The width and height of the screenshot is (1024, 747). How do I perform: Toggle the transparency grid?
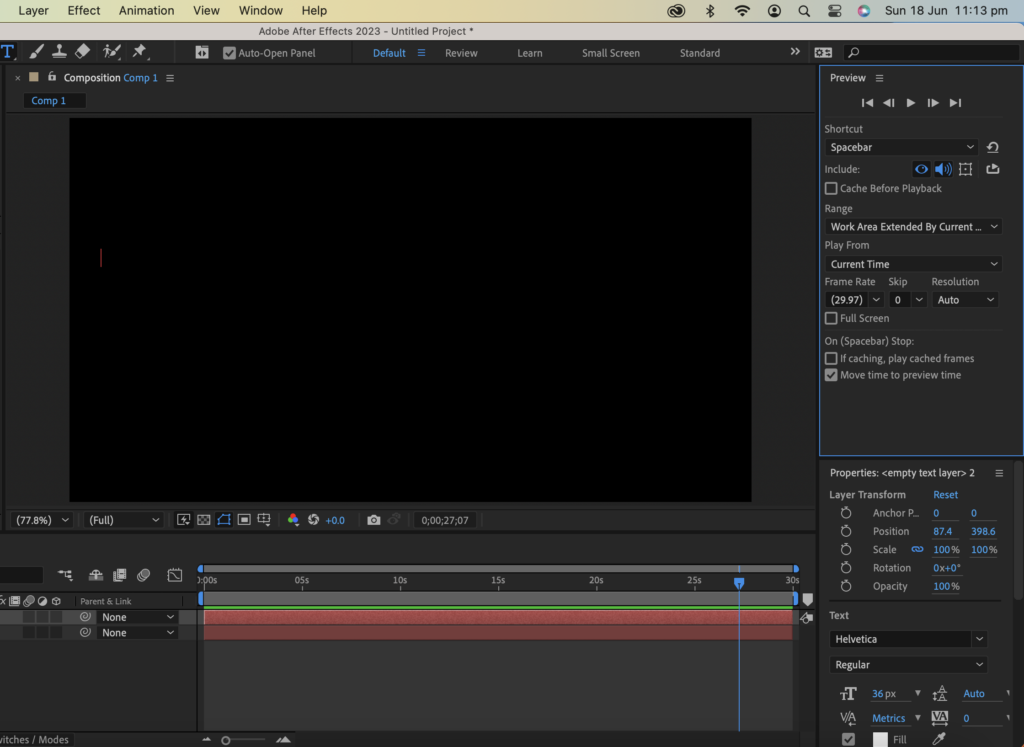[x=204, y=520]
